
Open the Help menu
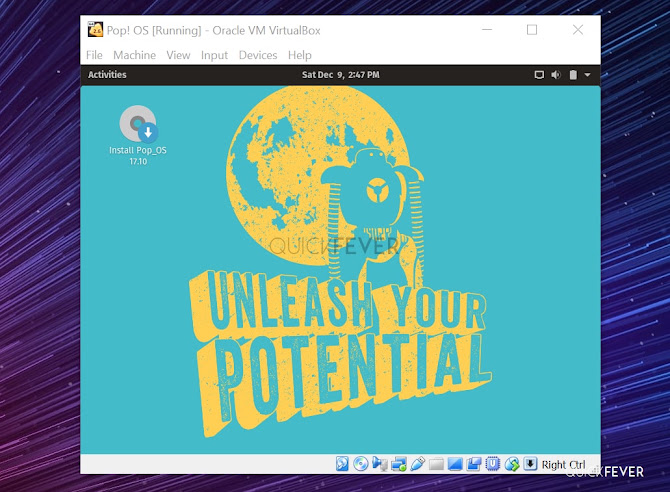[x=300, y=55]
